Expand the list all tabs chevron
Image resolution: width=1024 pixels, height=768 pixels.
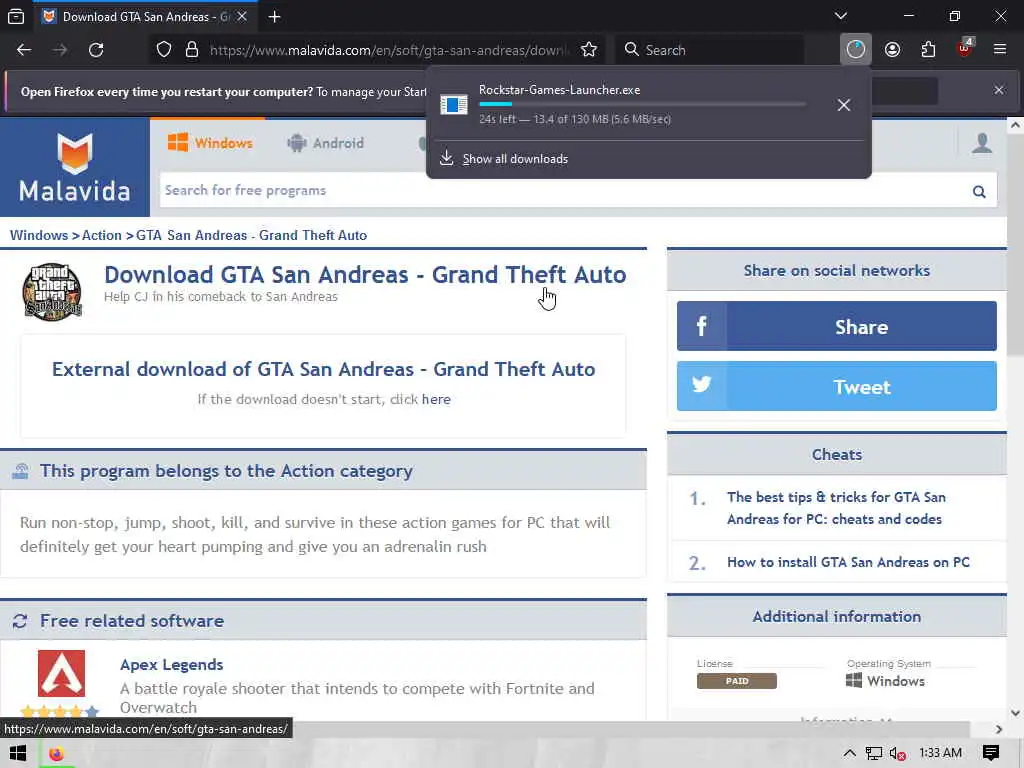pos(840,16)
